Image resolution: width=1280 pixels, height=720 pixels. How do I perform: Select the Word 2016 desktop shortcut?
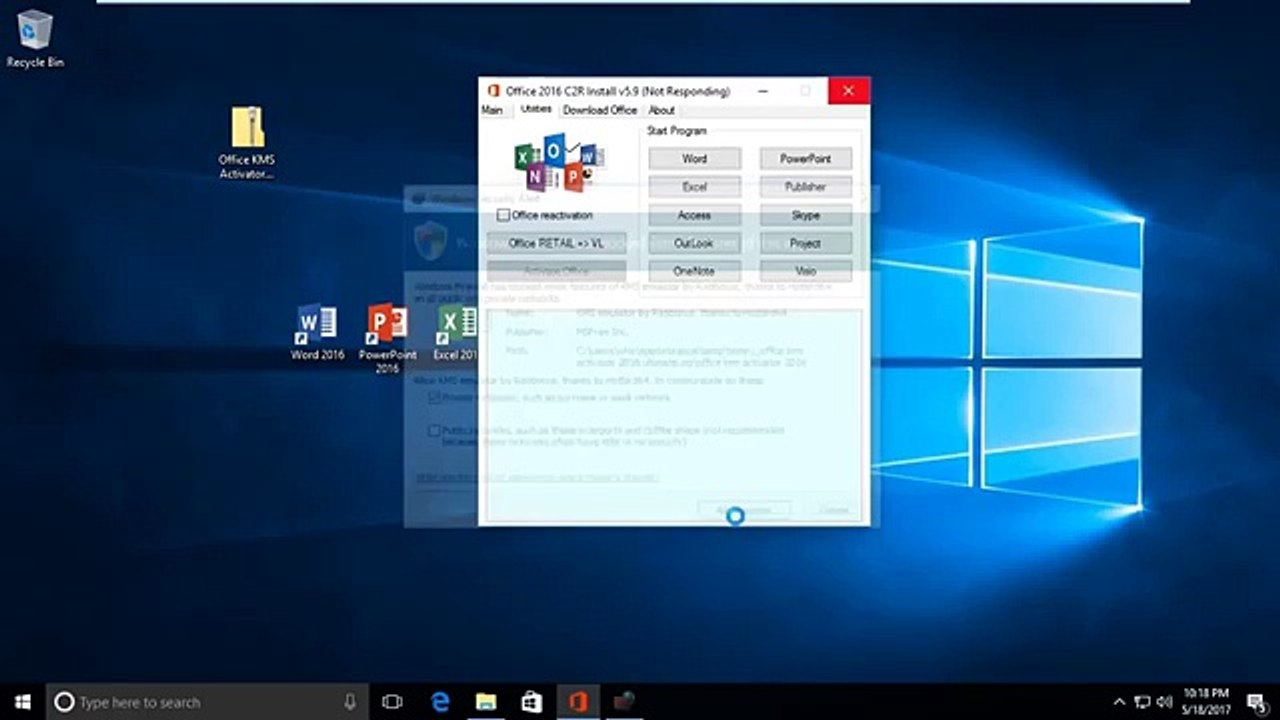click(318, 332)
